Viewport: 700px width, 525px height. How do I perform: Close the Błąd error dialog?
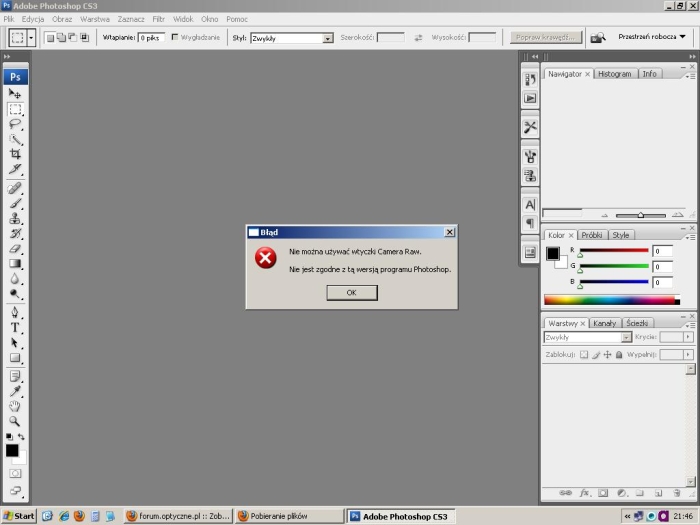pos(450,232)
